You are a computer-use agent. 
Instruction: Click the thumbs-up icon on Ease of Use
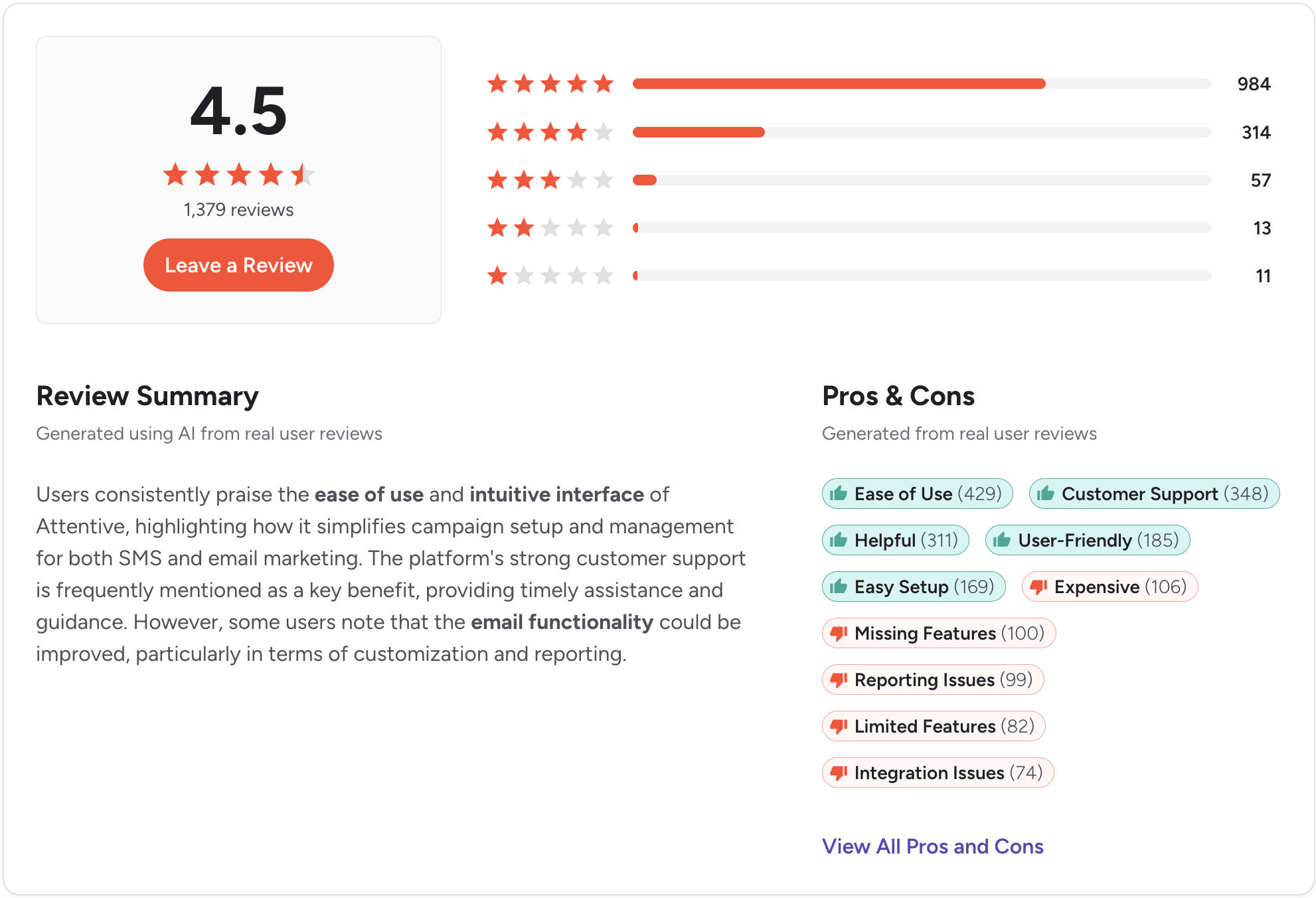click(x=839, y=494)
